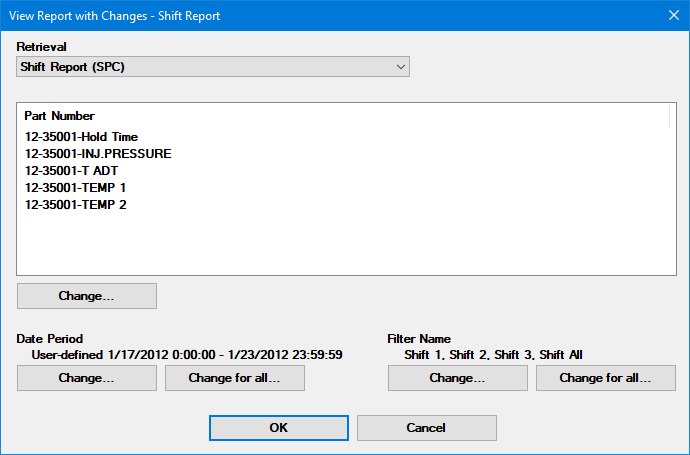Click the user-defined date range text
The image size is (690, 455).
pyautogui.click(x=187, y=354)
